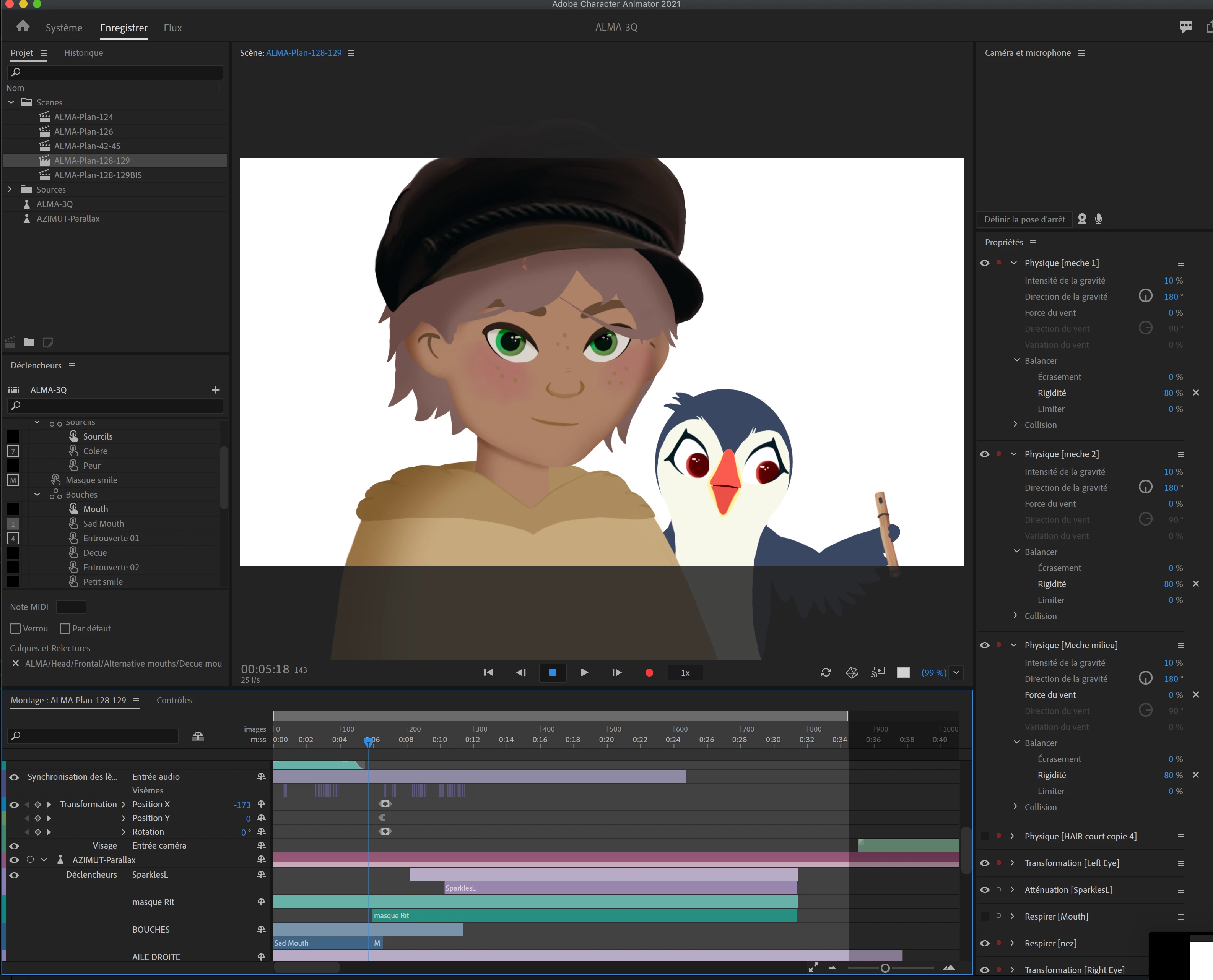
Task: Click the stop playback button
Action: click(x=552, y=672)
